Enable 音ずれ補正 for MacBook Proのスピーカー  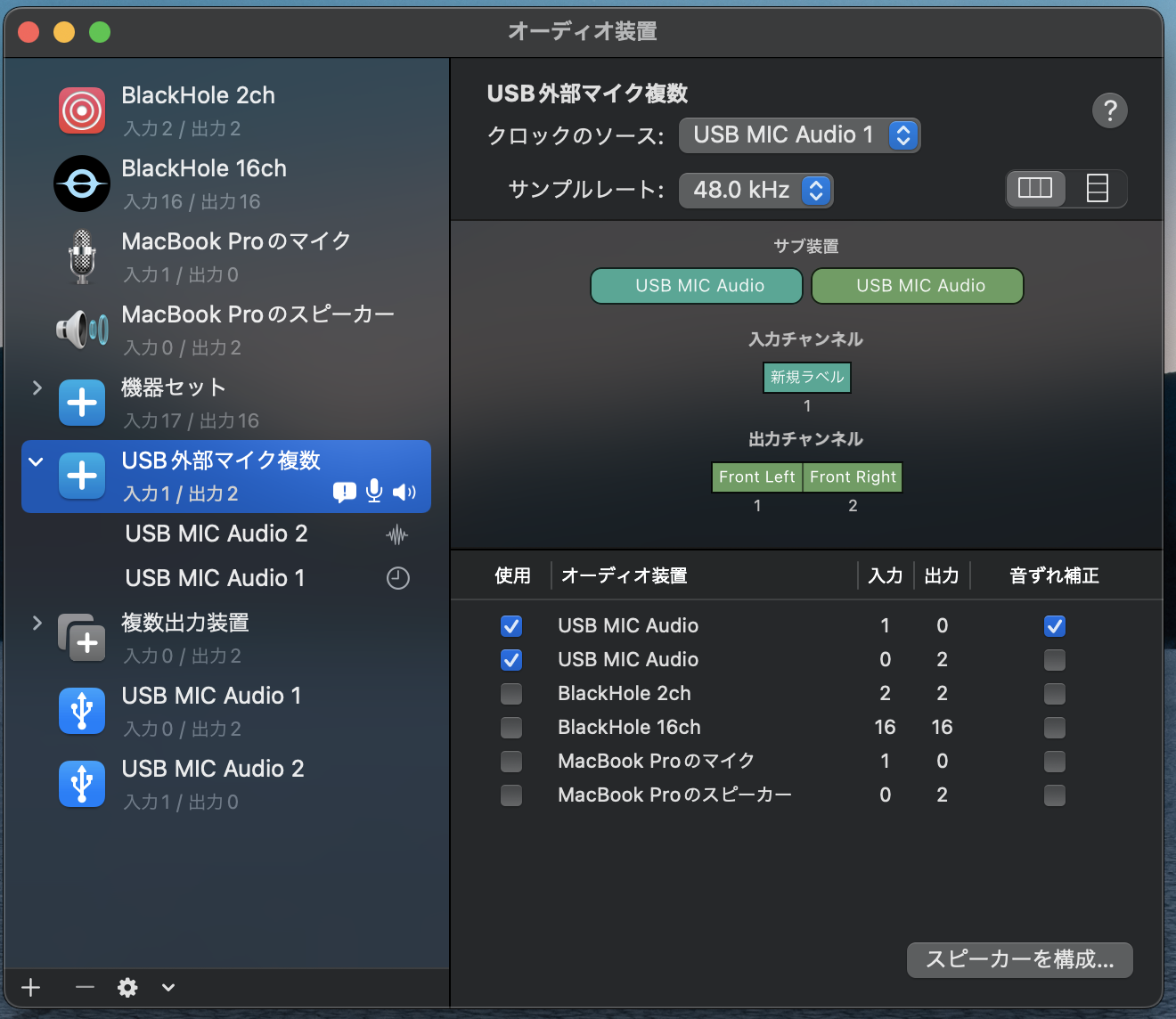tap(1055, 795)
